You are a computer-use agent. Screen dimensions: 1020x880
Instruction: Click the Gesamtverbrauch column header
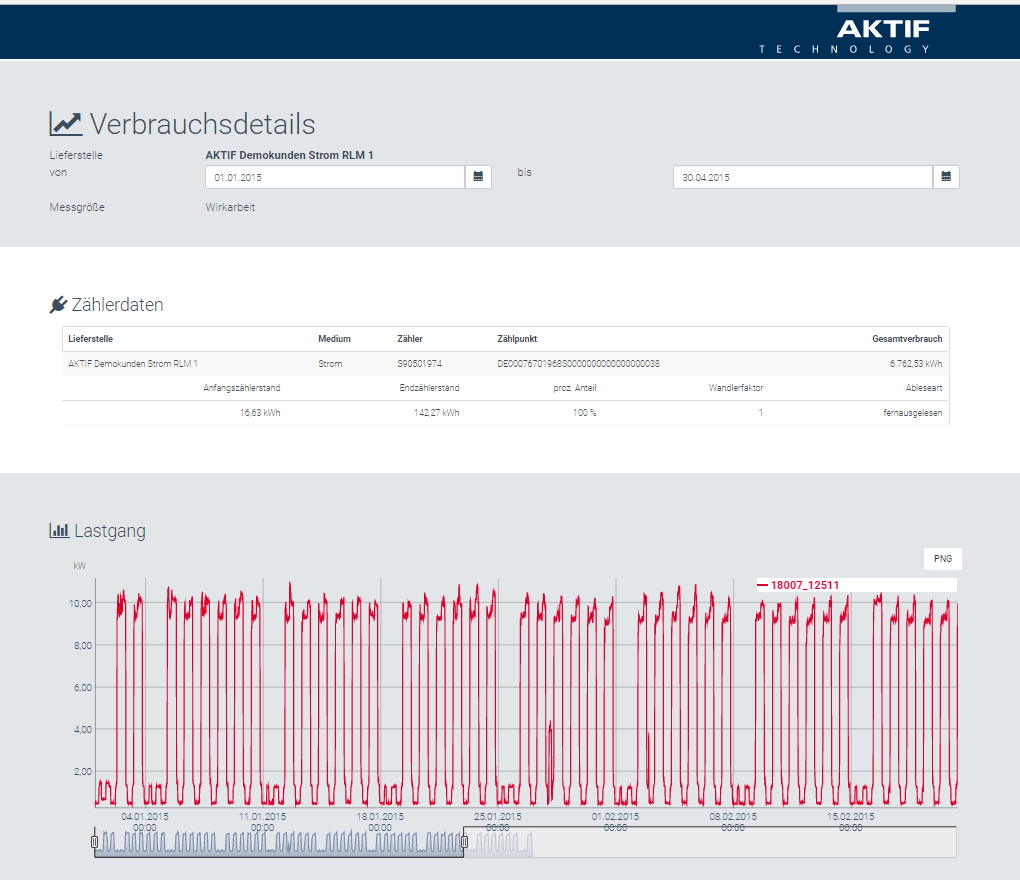coord(907,339)
